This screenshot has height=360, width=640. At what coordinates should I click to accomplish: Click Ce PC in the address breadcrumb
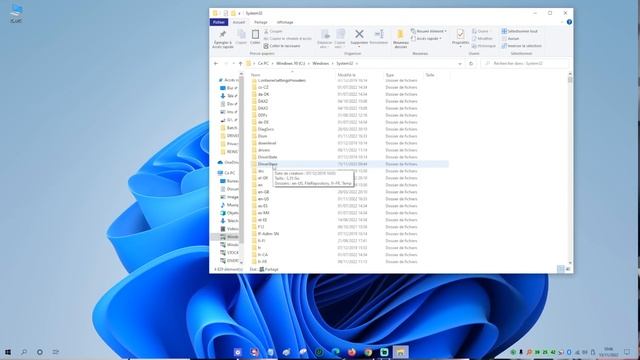(x=263, y=64)
